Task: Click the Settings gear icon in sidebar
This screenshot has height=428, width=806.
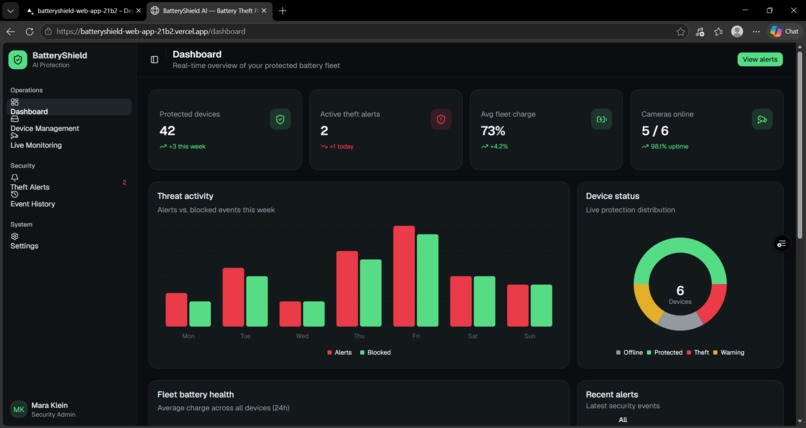Action: coord(14,237)
